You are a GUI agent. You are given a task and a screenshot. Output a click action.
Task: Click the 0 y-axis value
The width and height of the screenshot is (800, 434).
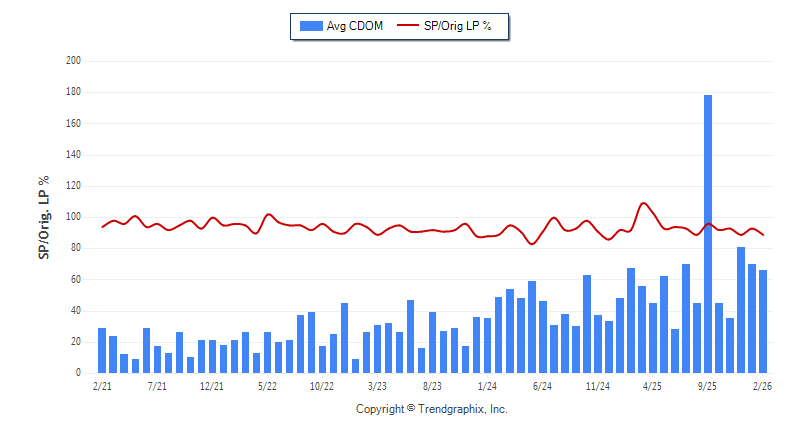tap(78, 373)
